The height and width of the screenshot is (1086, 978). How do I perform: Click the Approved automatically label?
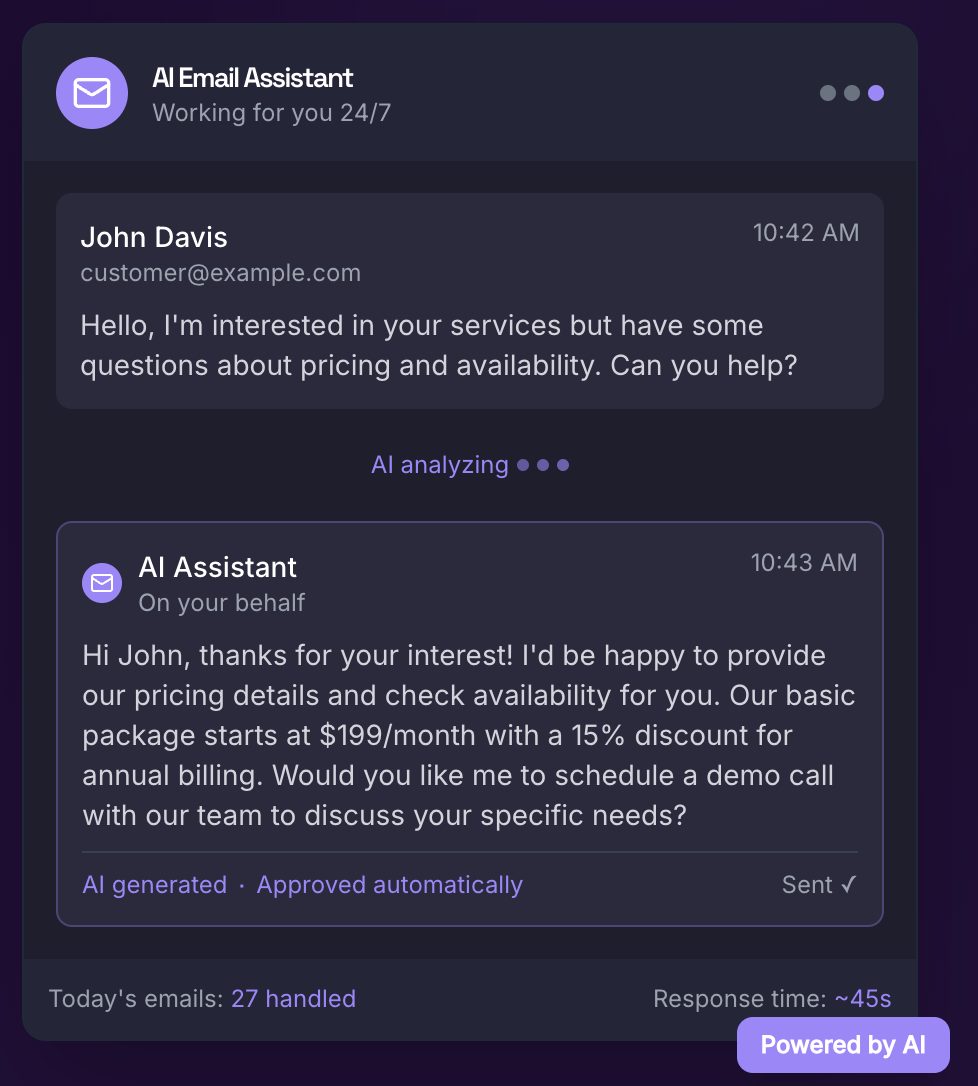pos(390,885)
